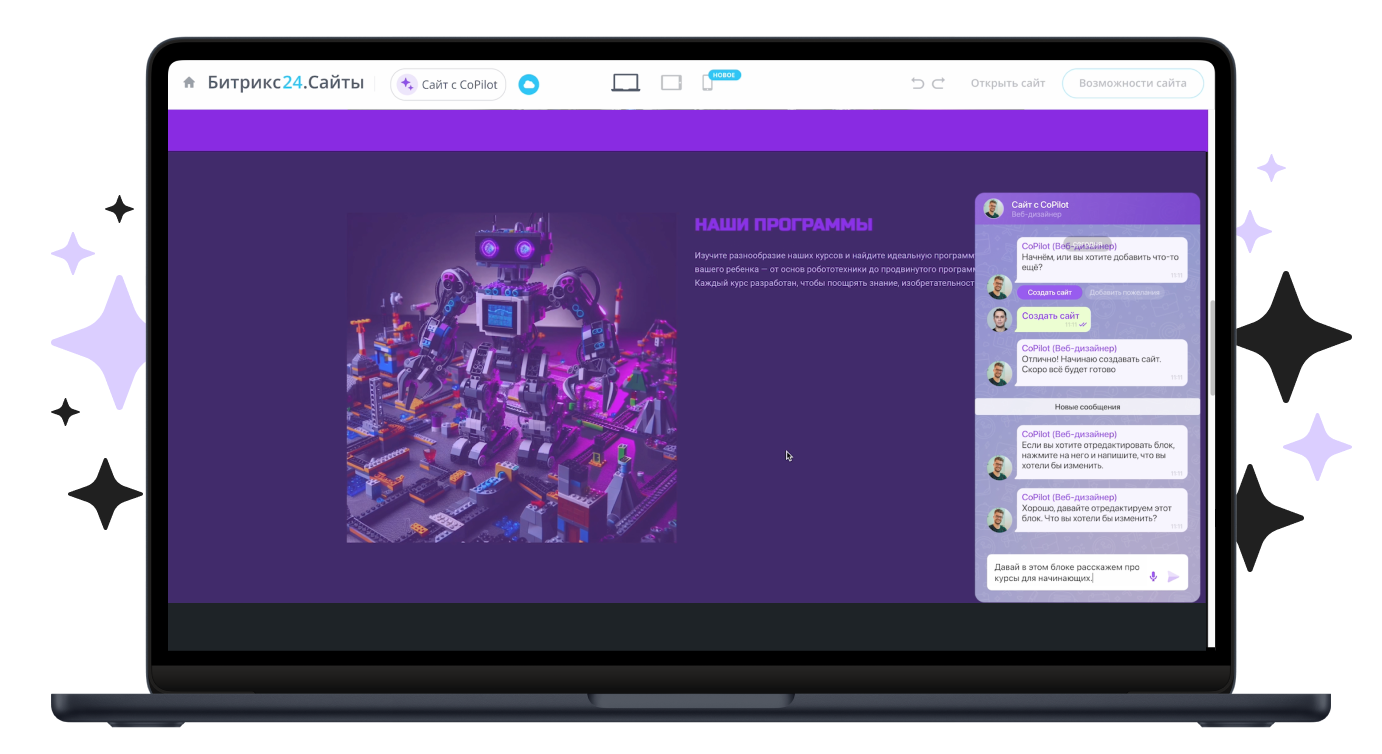Send the chat message with arrow icon
This screenshot has height=754, width=1382.
(1173, 576)
